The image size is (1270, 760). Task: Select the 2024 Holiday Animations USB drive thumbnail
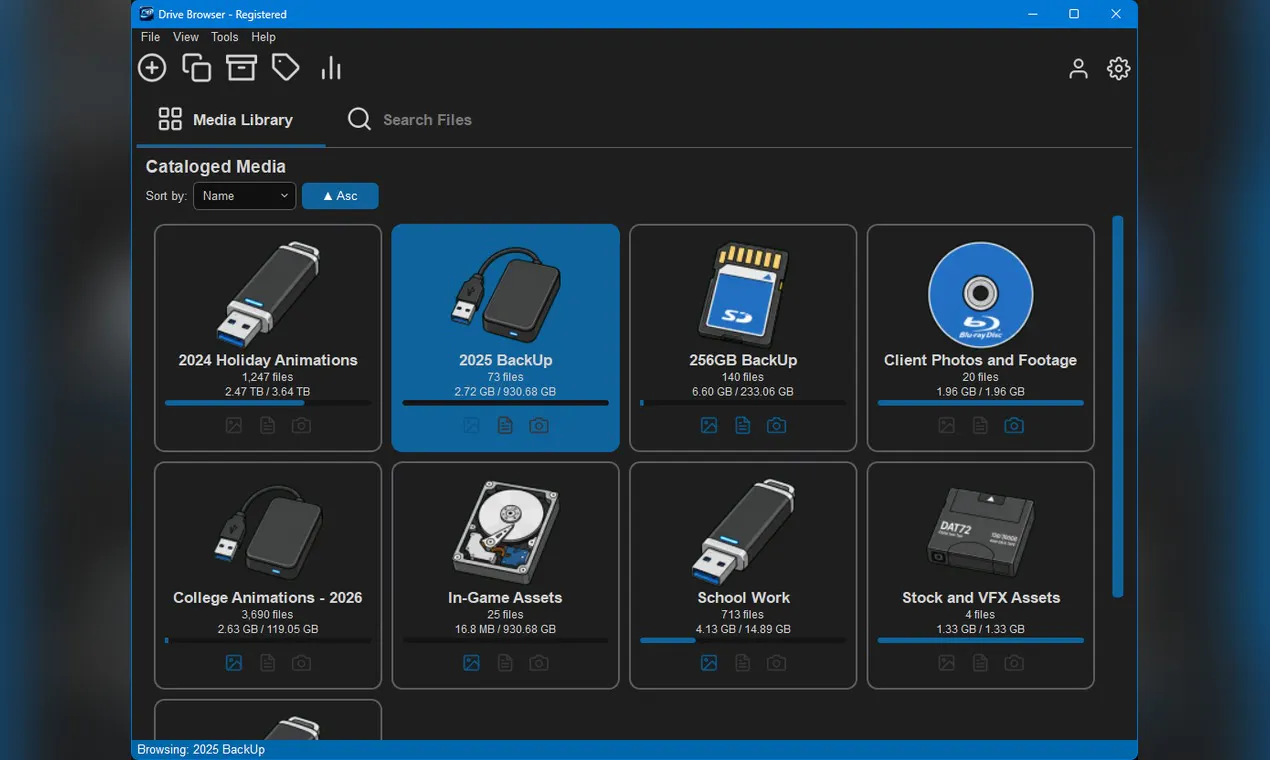[268, 294]
